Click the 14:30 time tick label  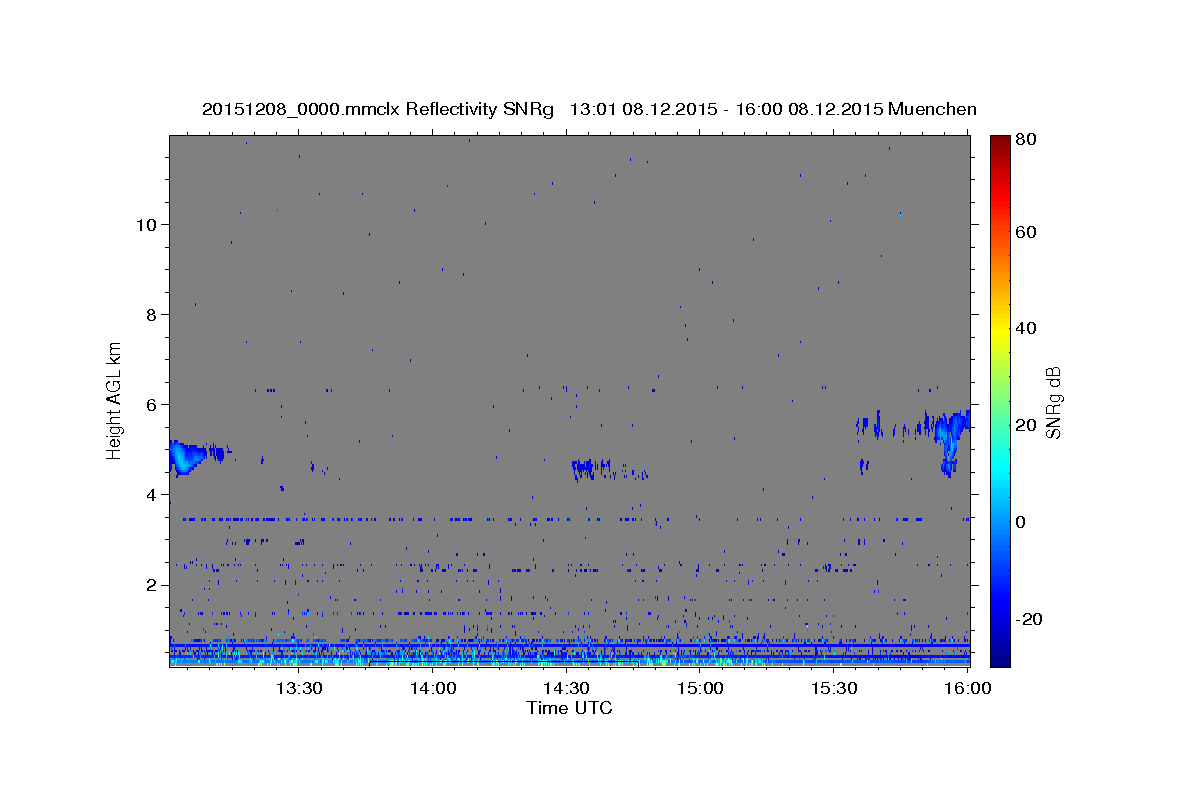566,688
